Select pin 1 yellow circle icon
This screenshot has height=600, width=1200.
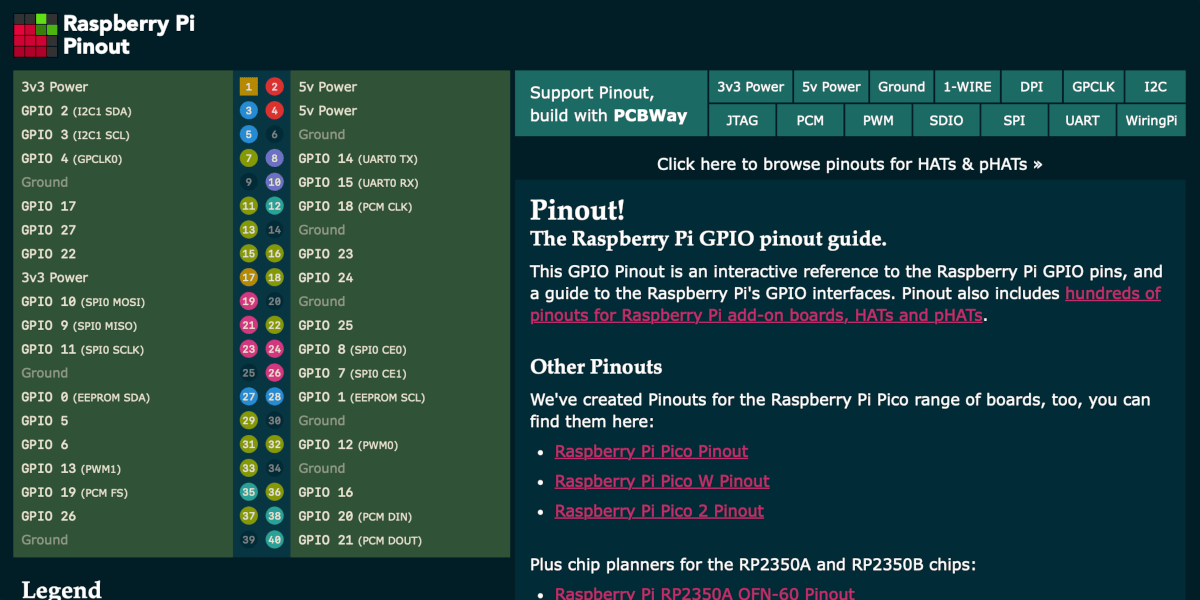(x=249, y=87)
